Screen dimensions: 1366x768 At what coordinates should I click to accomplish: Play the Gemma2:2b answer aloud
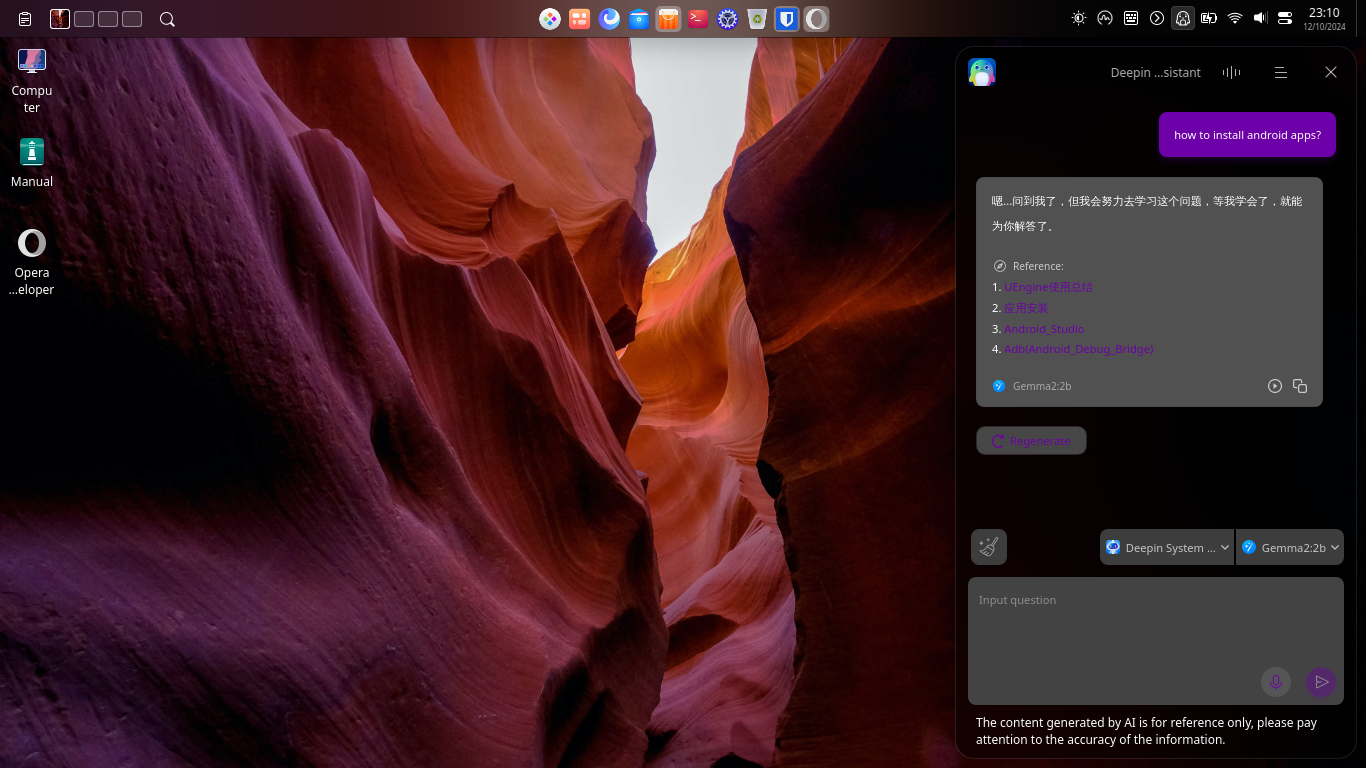pos(1275,386)
